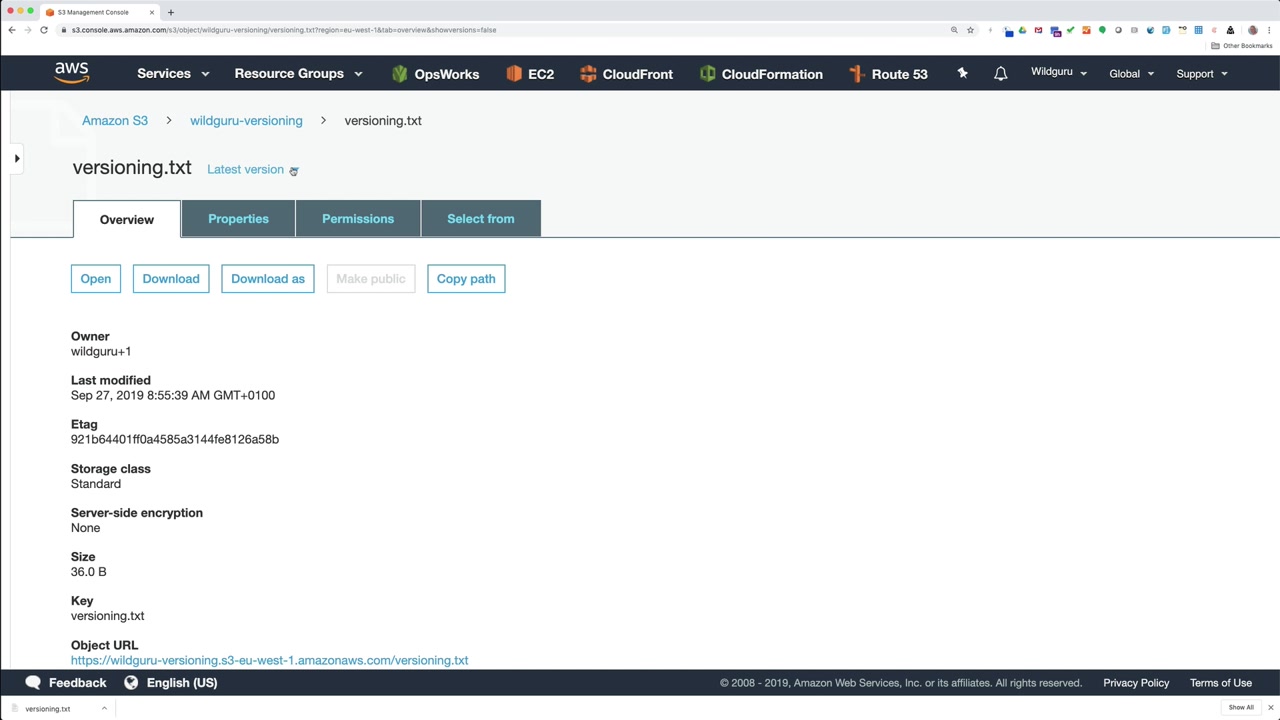1280x720 pixels.
Task: Click the Gmail extension icon
Action: [x=1038, y=30]
